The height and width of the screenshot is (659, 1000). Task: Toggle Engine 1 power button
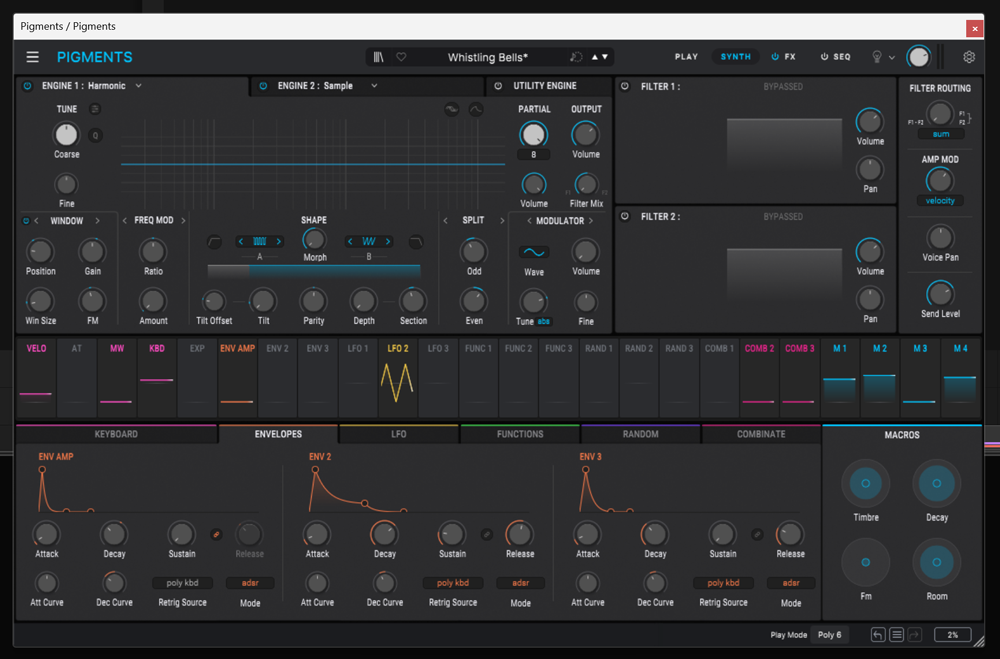27,86
